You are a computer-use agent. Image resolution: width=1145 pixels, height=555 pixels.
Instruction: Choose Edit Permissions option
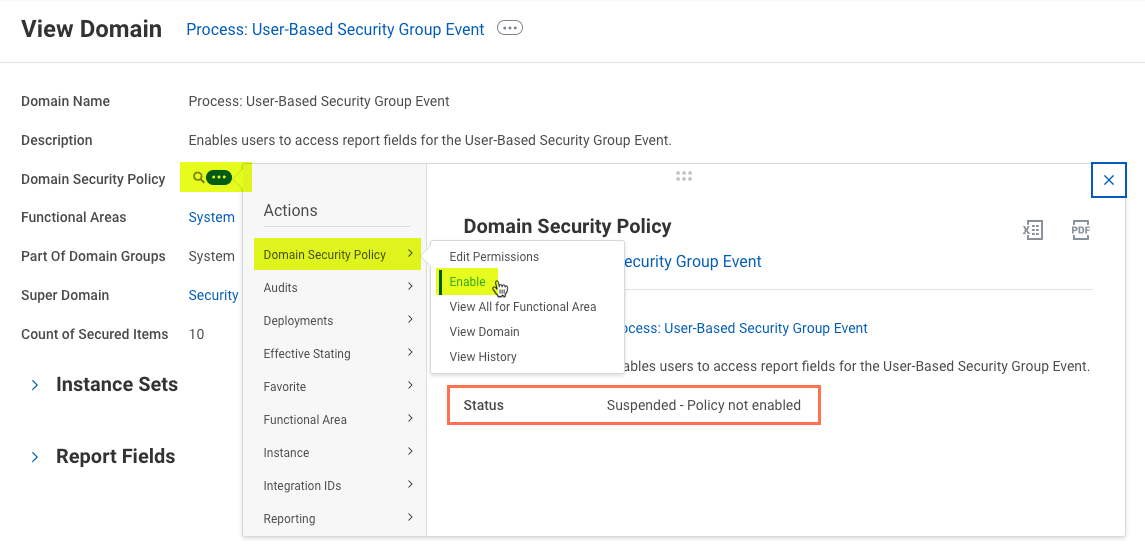pyautogui.click(x=494, y=257)
